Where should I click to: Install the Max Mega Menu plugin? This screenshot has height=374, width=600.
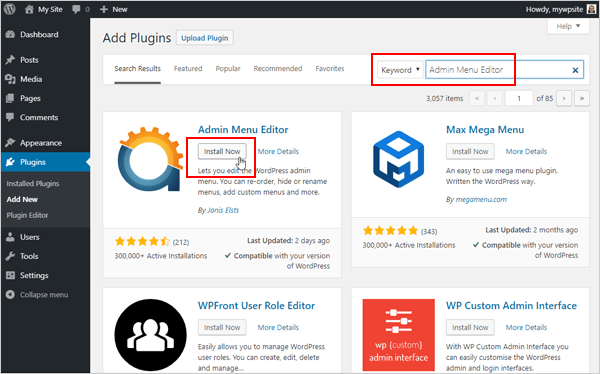pos(470,151)
